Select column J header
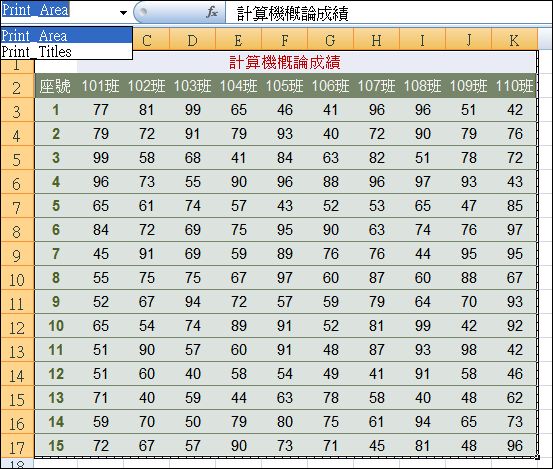 [468, 40]
